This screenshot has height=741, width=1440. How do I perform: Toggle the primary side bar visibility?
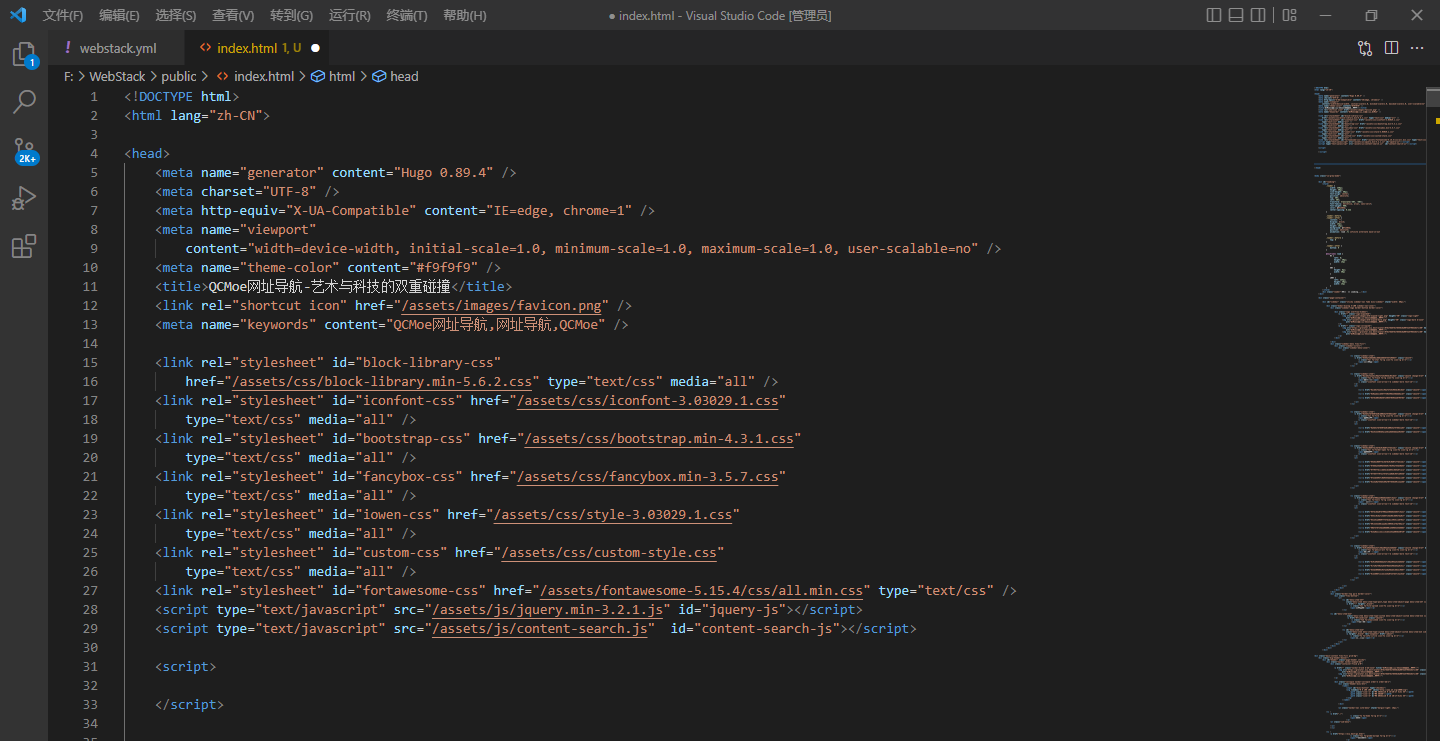pyautogui.click(x=1214, y=15)
